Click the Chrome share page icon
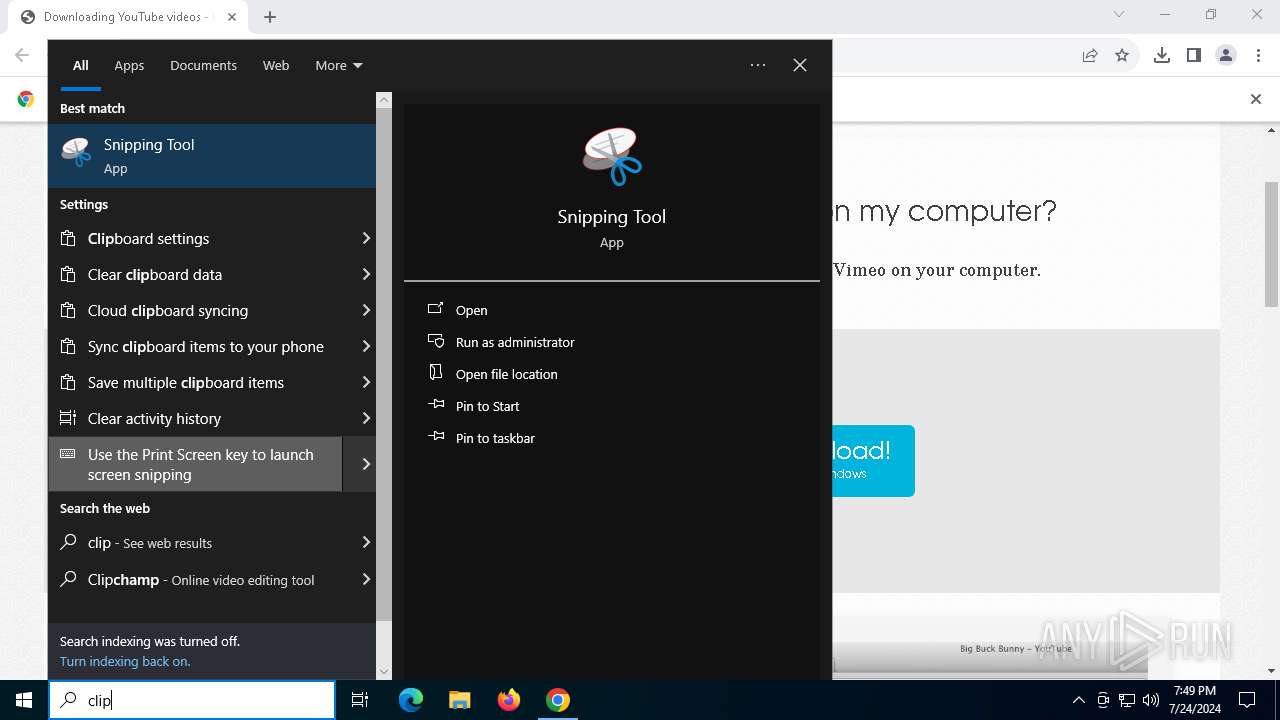1280x720 pixels. (1090, 56)
